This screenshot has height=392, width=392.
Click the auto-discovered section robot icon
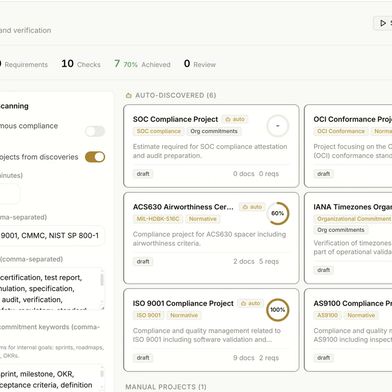click(x=128, y=96)
